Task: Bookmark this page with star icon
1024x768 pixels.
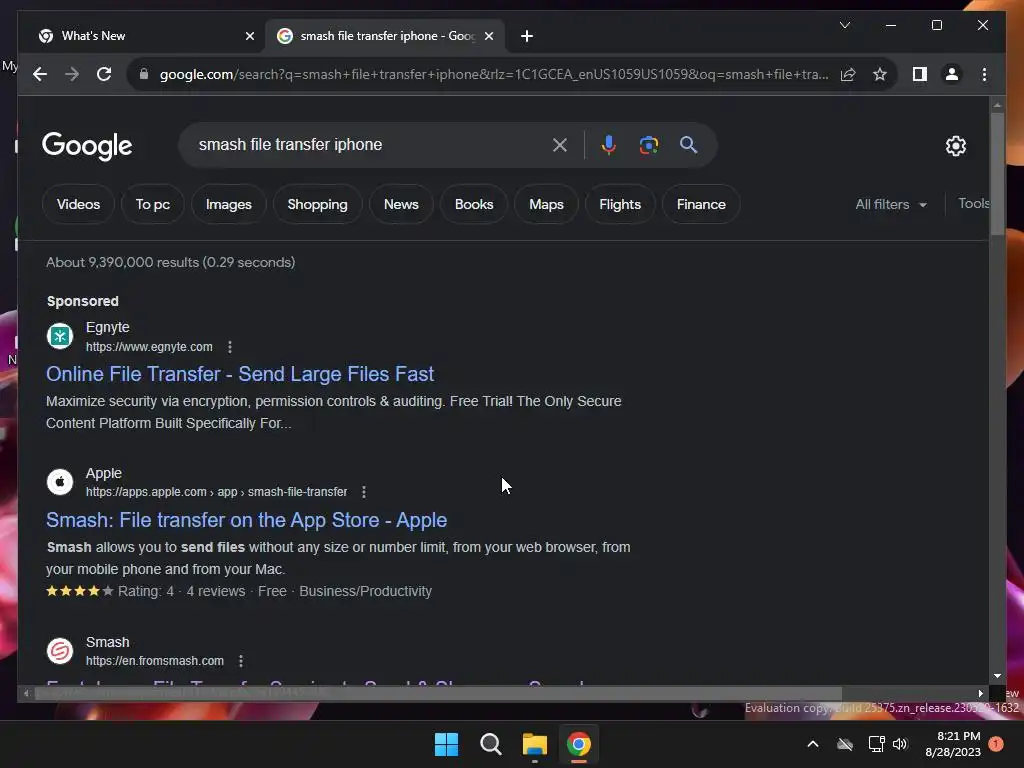Action: (880, 74)
